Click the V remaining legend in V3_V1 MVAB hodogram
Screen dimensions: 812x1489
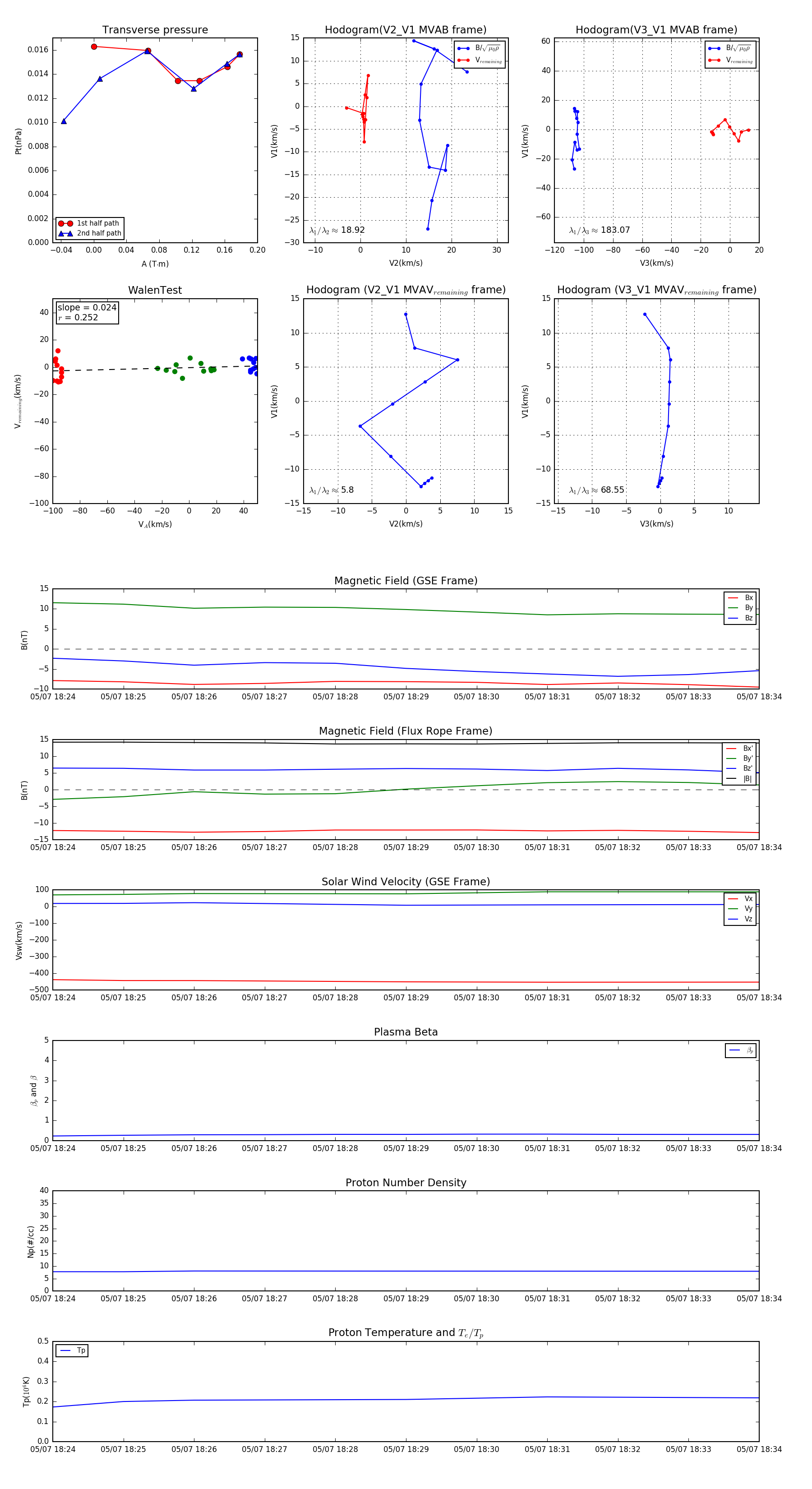tap(730, 60)
